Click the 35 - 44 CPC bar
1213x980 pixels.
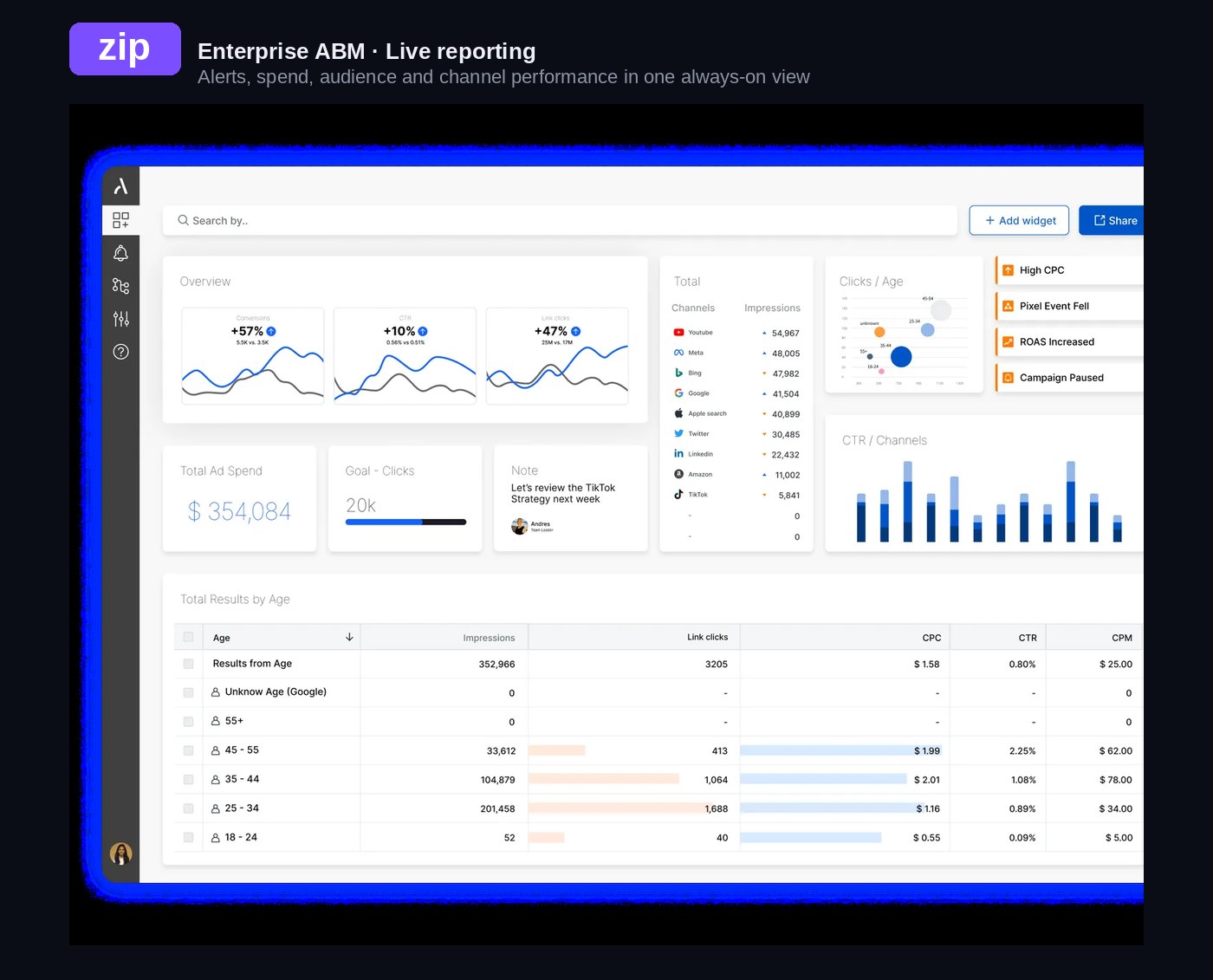[x=823, y=780]
